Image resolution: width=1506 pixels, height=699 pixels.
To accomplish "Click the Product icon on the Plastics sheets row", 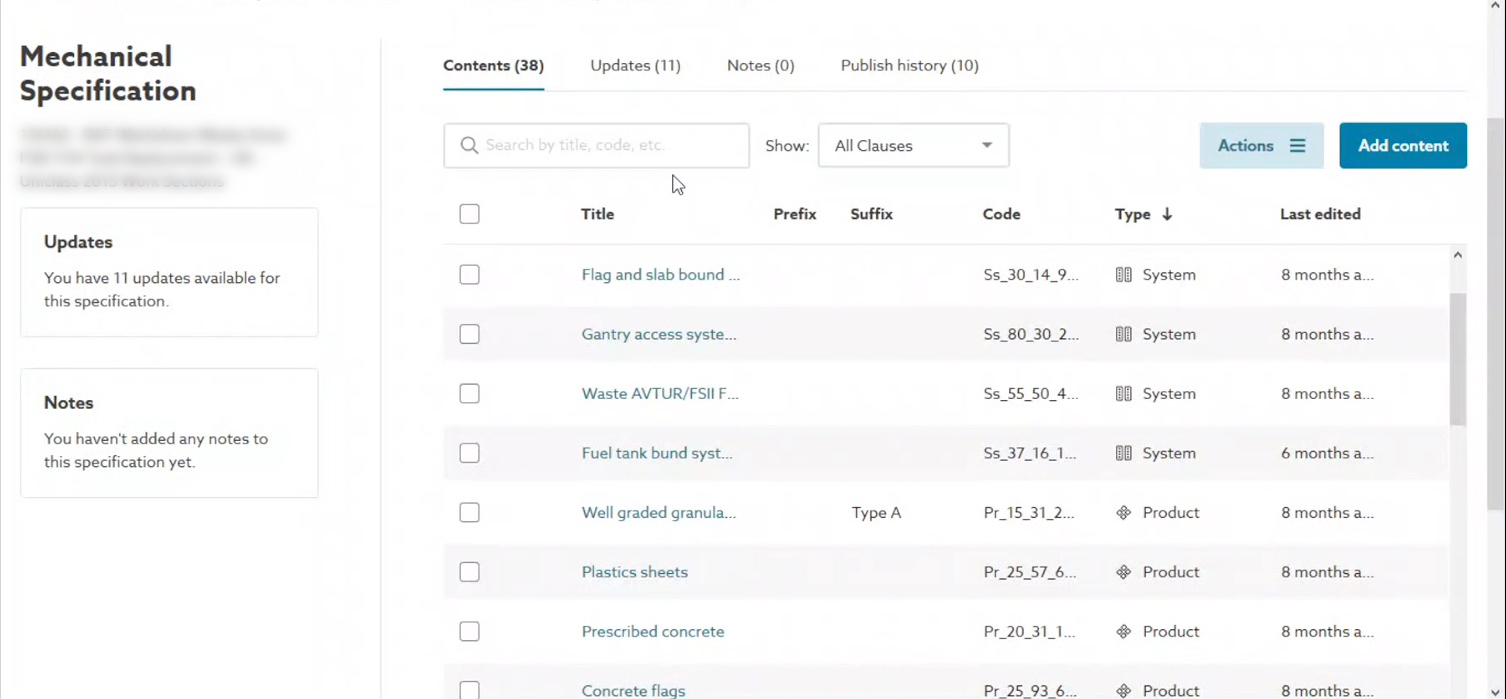I will click(x=1124, y=572).
